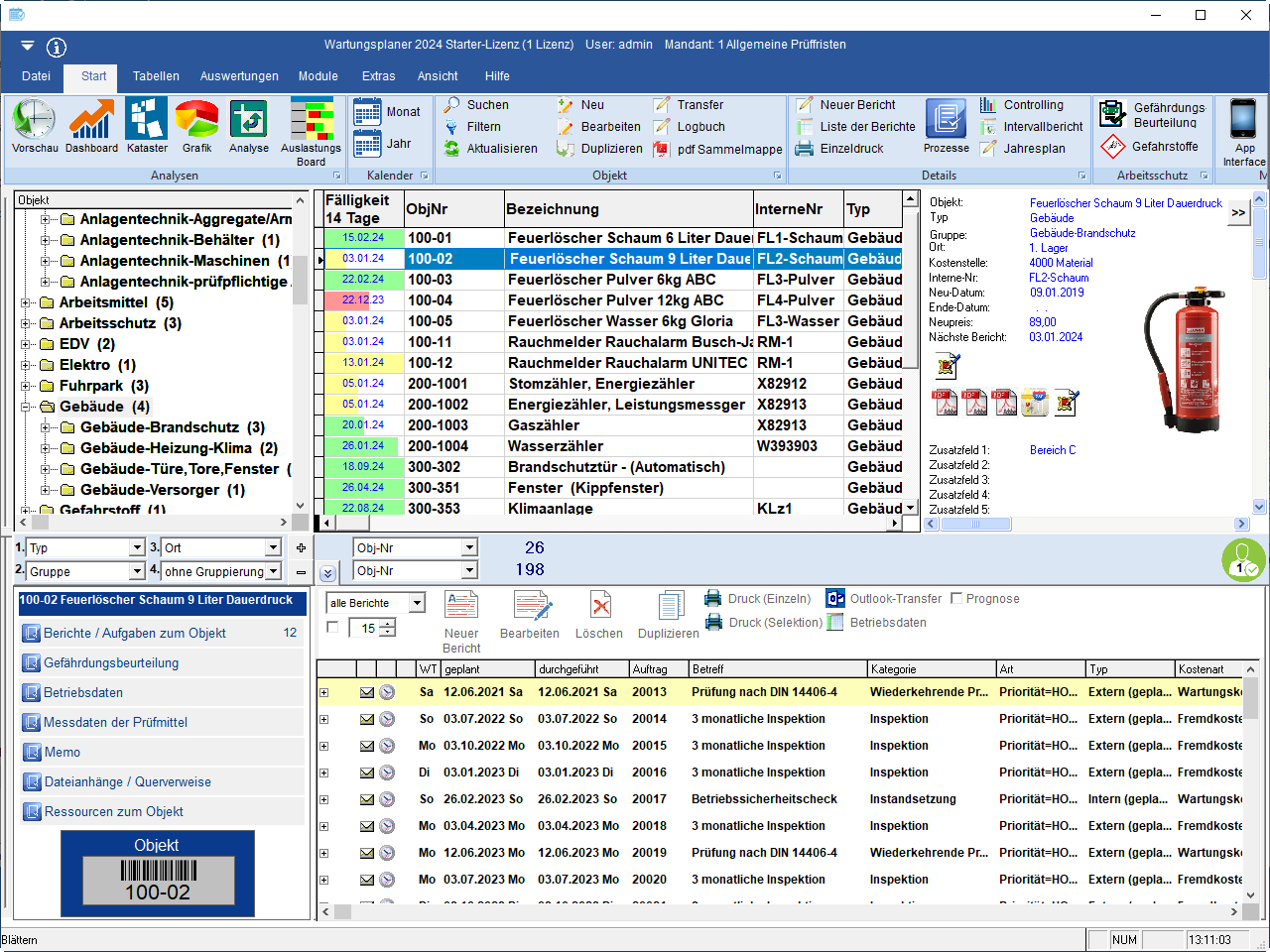Create a Neuer Bericht from the ribbon
1270x952 pixels.
846,104
